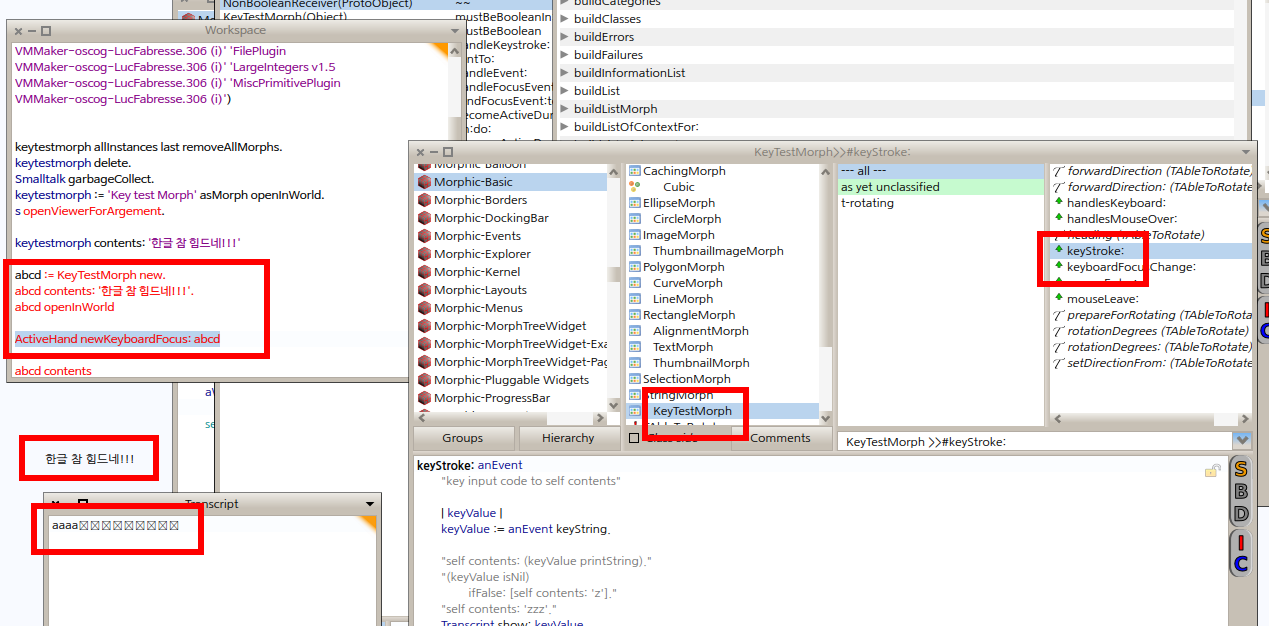Image resolution: width=1269 pixels, height=626 pixels.
Task: Click the Morphic-Borders package icon
Action: coord(424,200)
